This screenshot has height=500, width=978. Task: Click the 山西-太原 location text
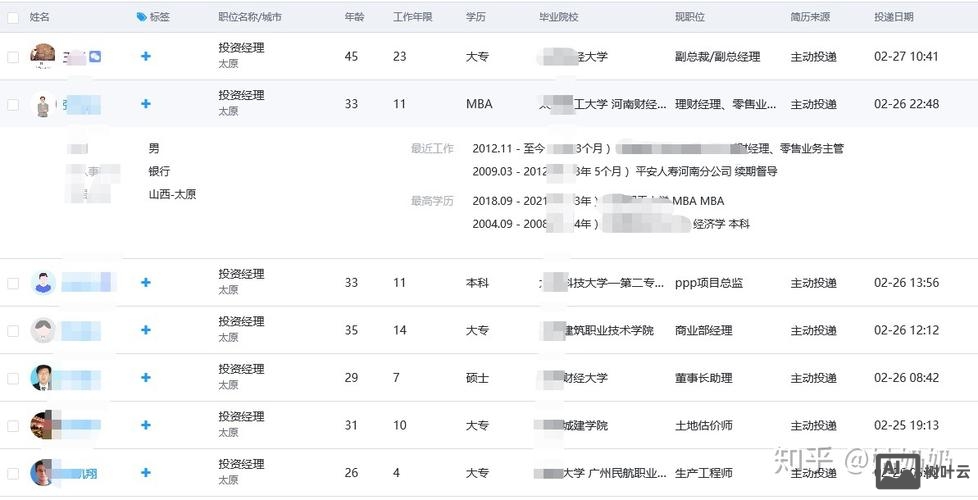(x=172, y=194)
